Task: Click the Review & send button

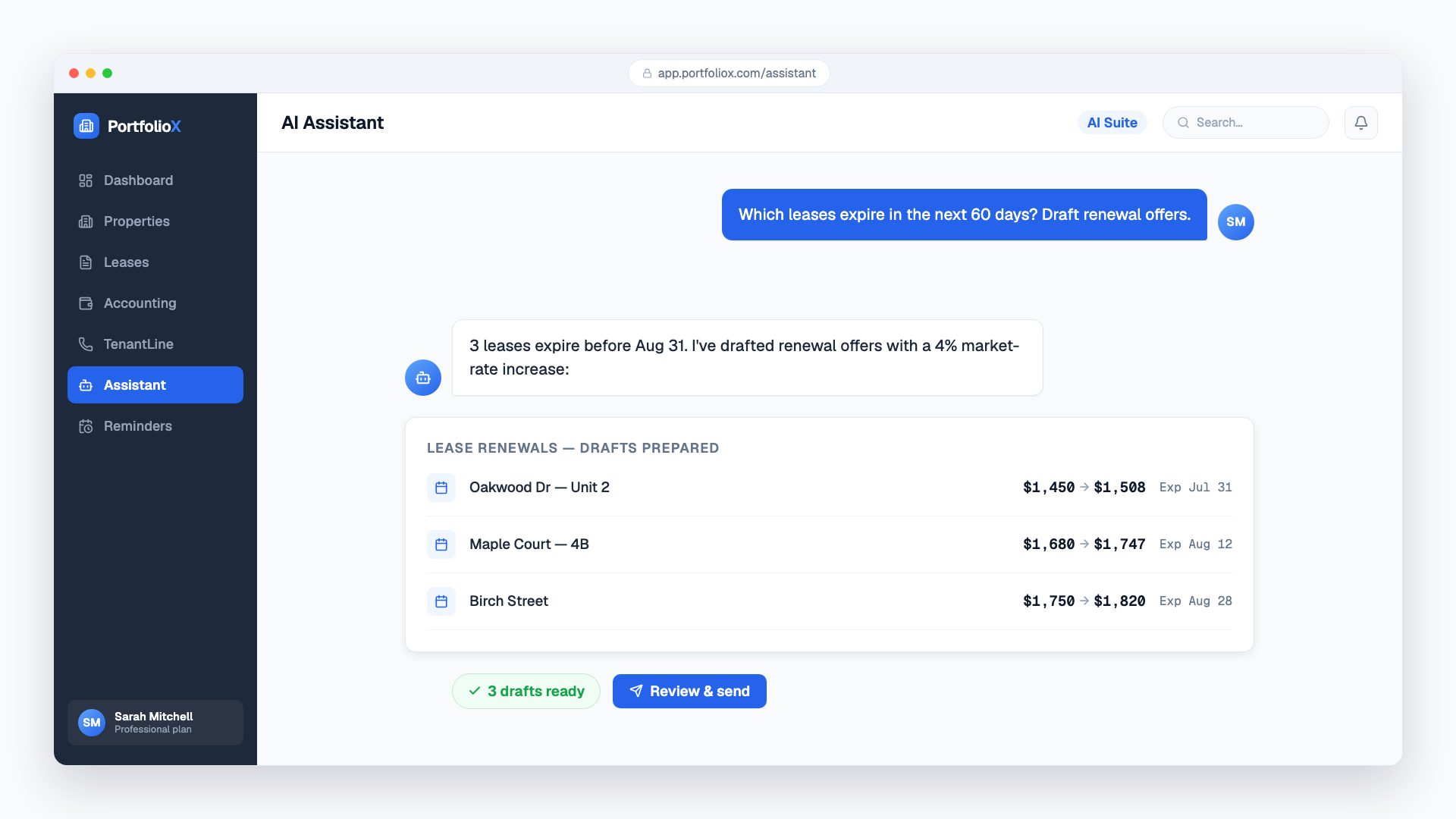Action: pyautogui.click(x=689, y=691)
